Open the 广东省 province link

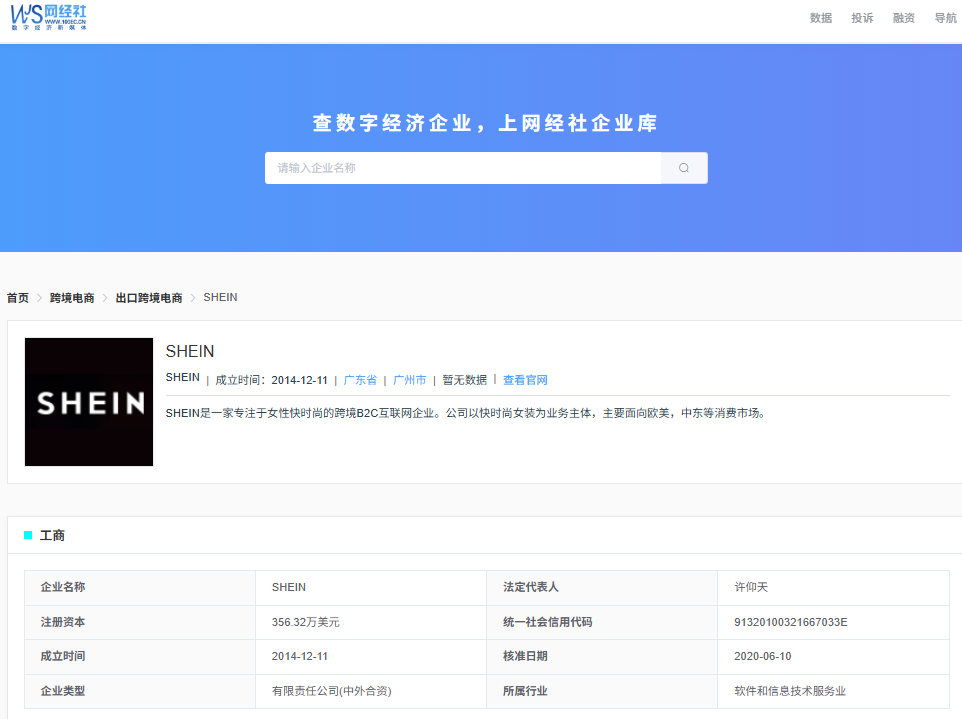pyautogui.click(x=360, y=380)
